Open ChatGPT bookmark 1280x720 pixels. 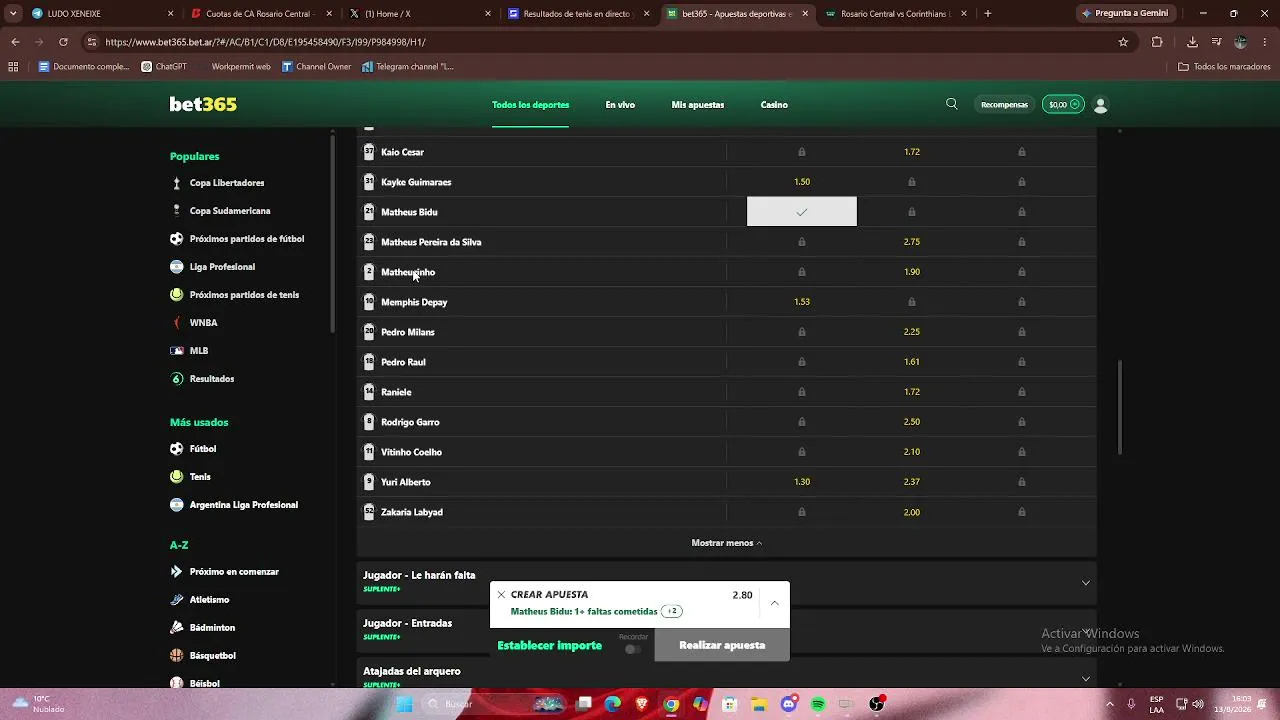coord(164,67)
